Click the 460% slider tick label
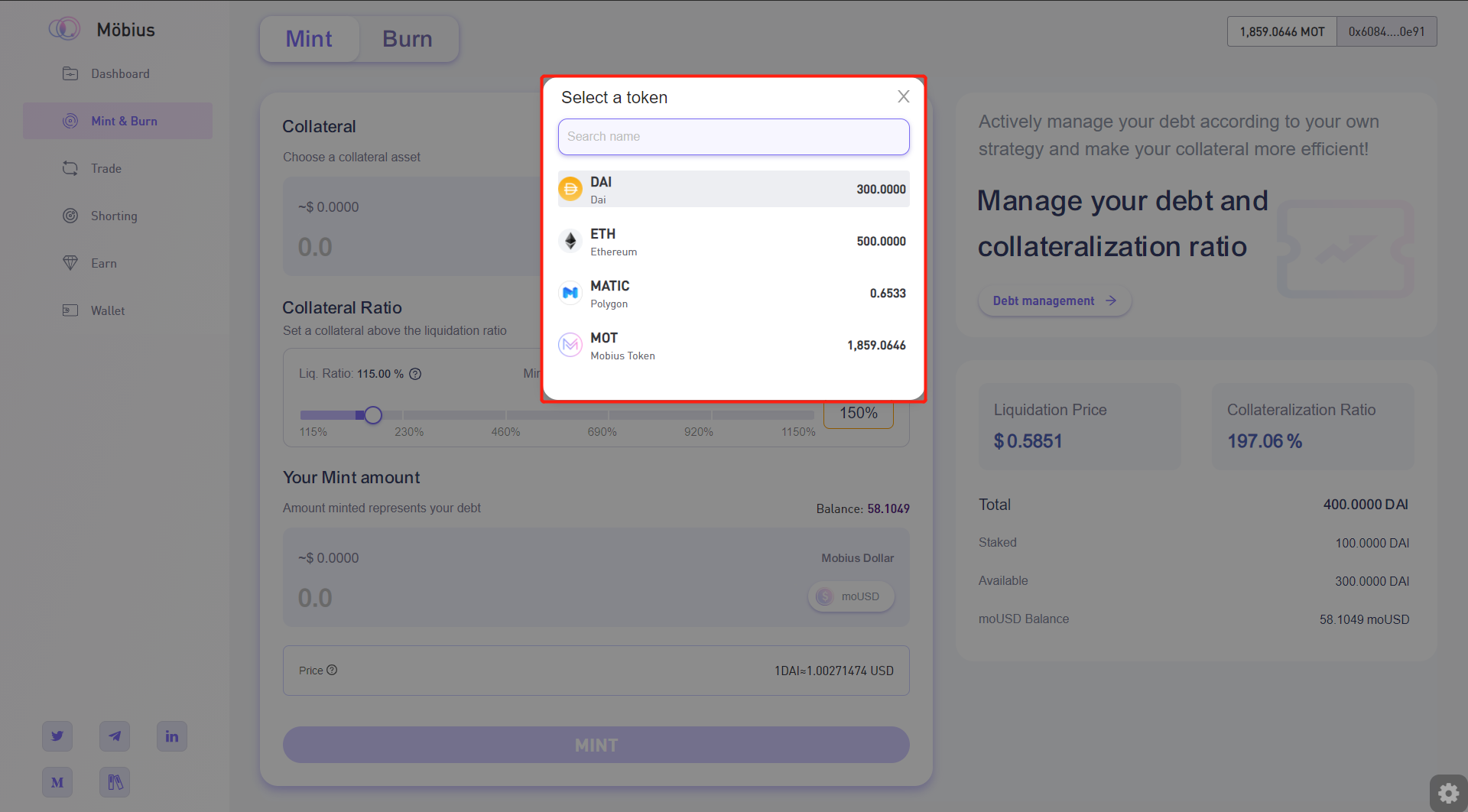Viewport: 1468px width, 812px height. [505, 432]
